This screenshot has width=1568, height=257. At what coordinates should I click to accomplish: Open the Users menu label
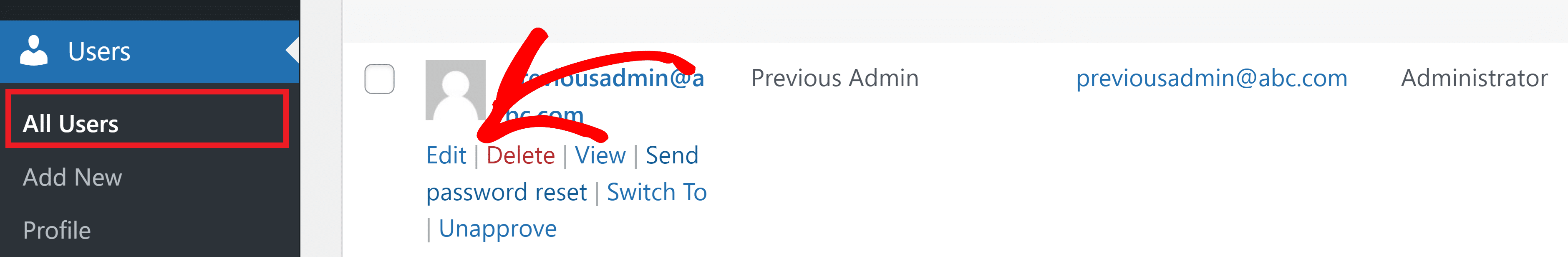98,52
